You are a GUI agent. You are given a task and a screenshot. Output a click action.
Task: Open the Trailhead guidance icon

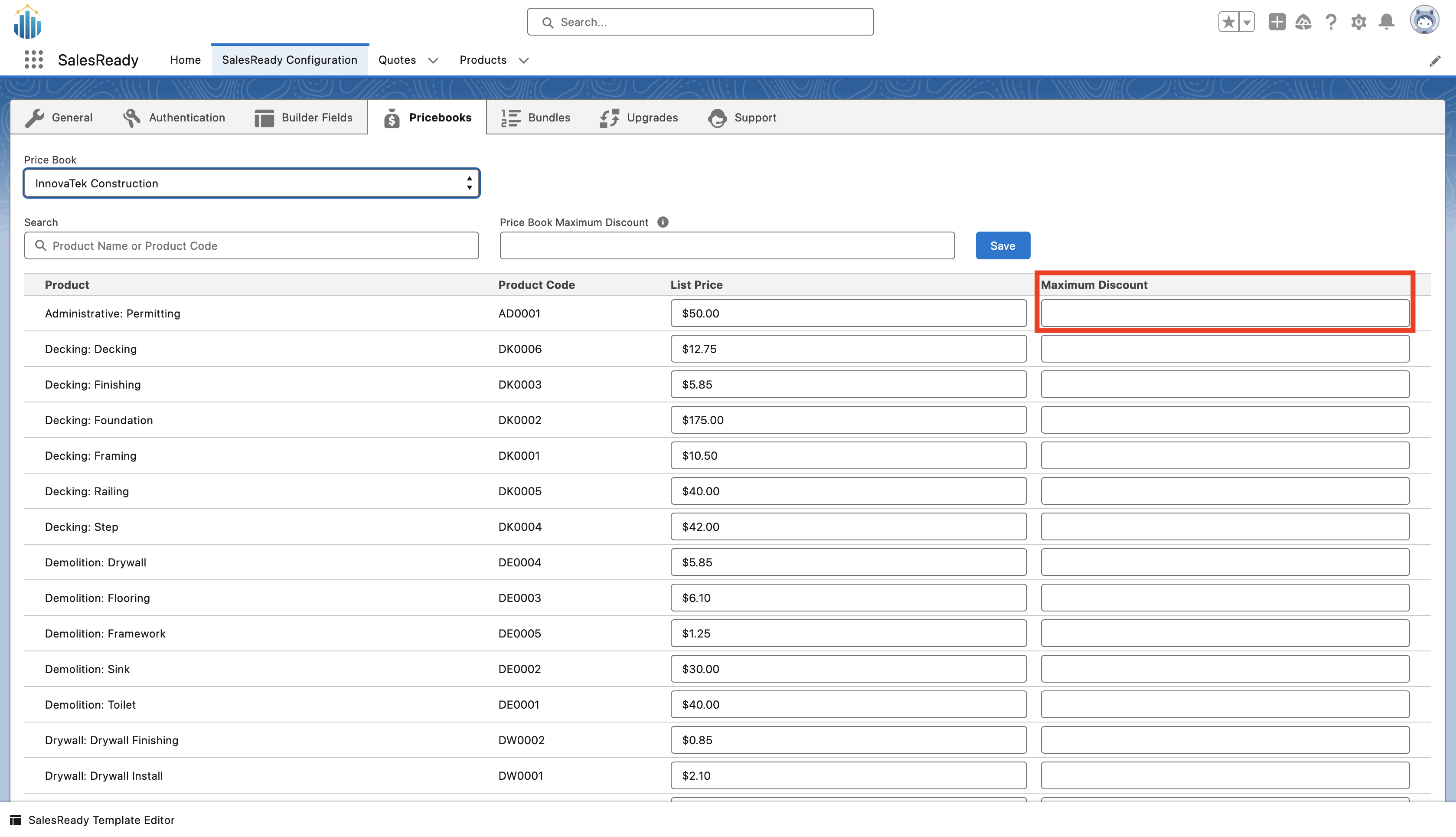[x=1303, y=22]
